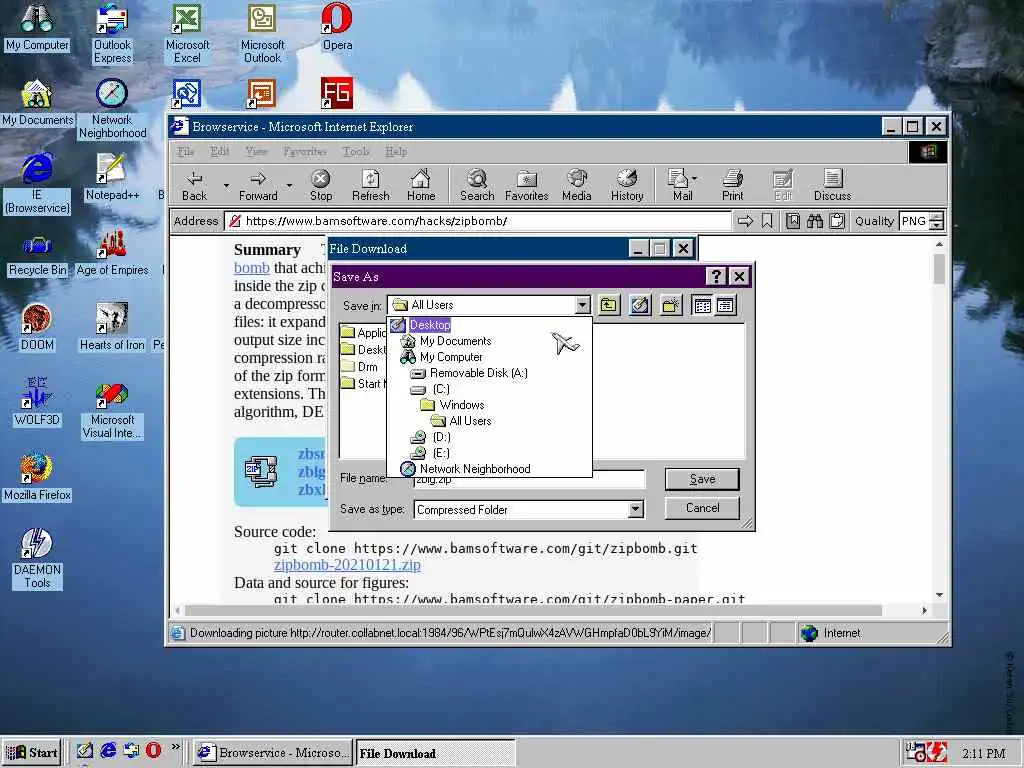
Task: Open Forward button history dropdown arrow
Action: 289,185
